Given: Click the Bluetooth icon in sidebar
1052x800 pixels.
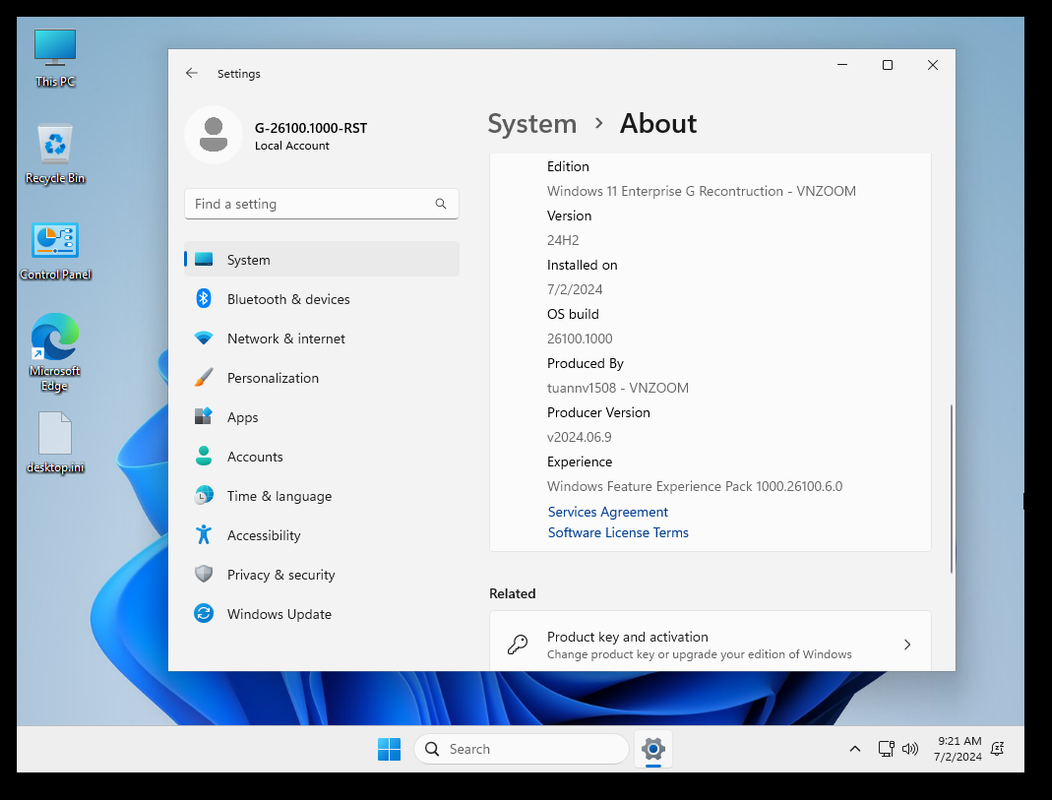Looking at the screenshot, I should tap(204, 299).
